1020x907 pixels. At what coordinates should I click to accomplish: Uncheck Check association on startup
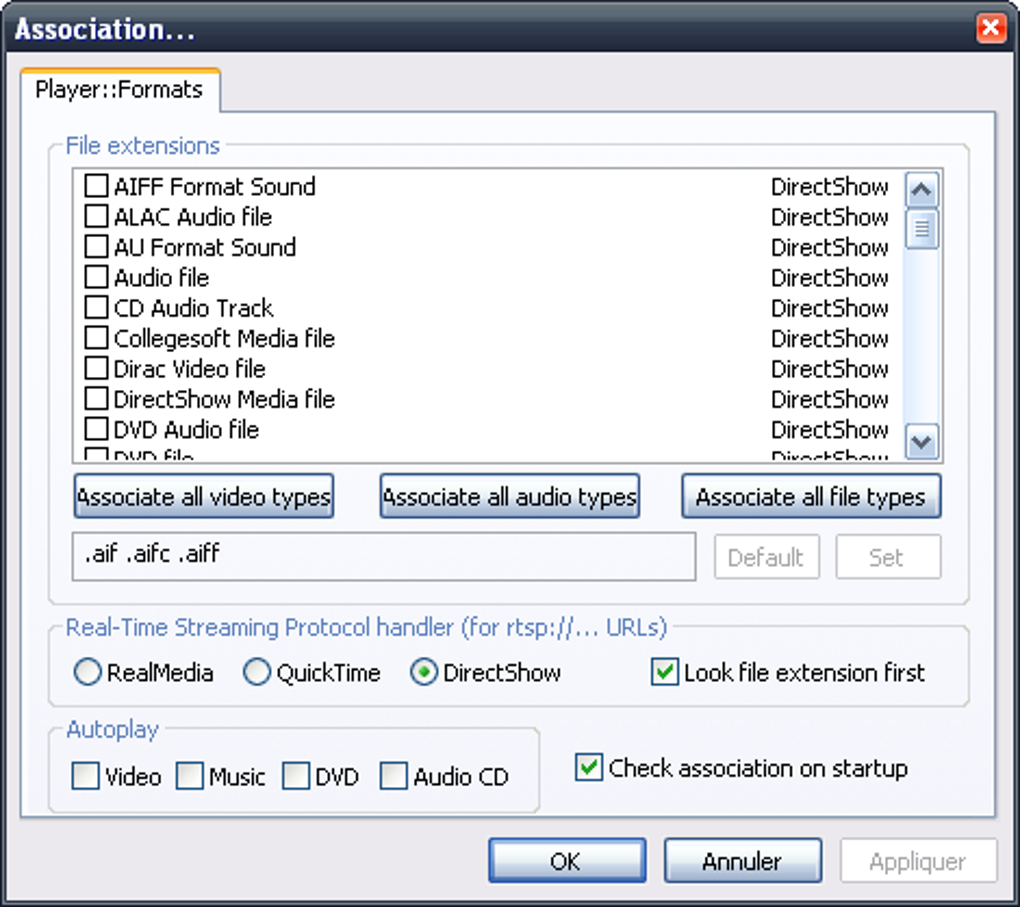(589, 768)
